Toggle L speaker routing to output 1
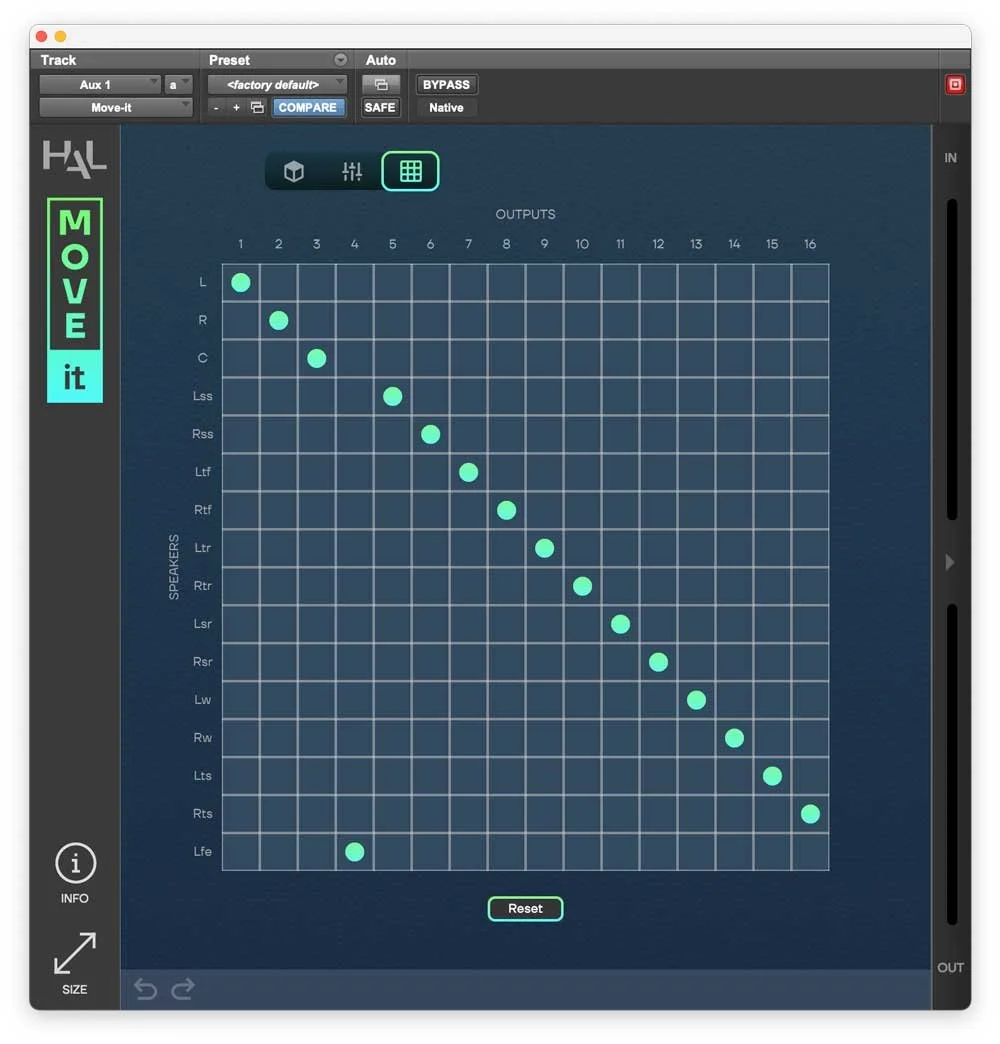The height and width of the screenshot is (1044, 1000). (241, 282)
